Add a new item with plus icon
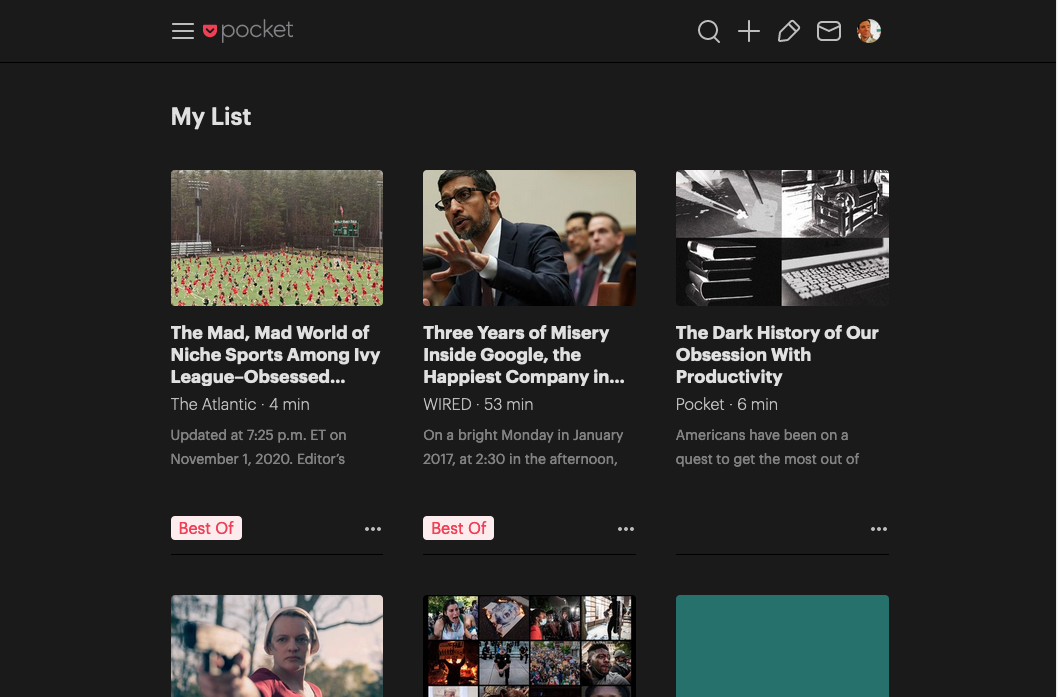This screenshot has width=1058, height=697. pos(748,31)
